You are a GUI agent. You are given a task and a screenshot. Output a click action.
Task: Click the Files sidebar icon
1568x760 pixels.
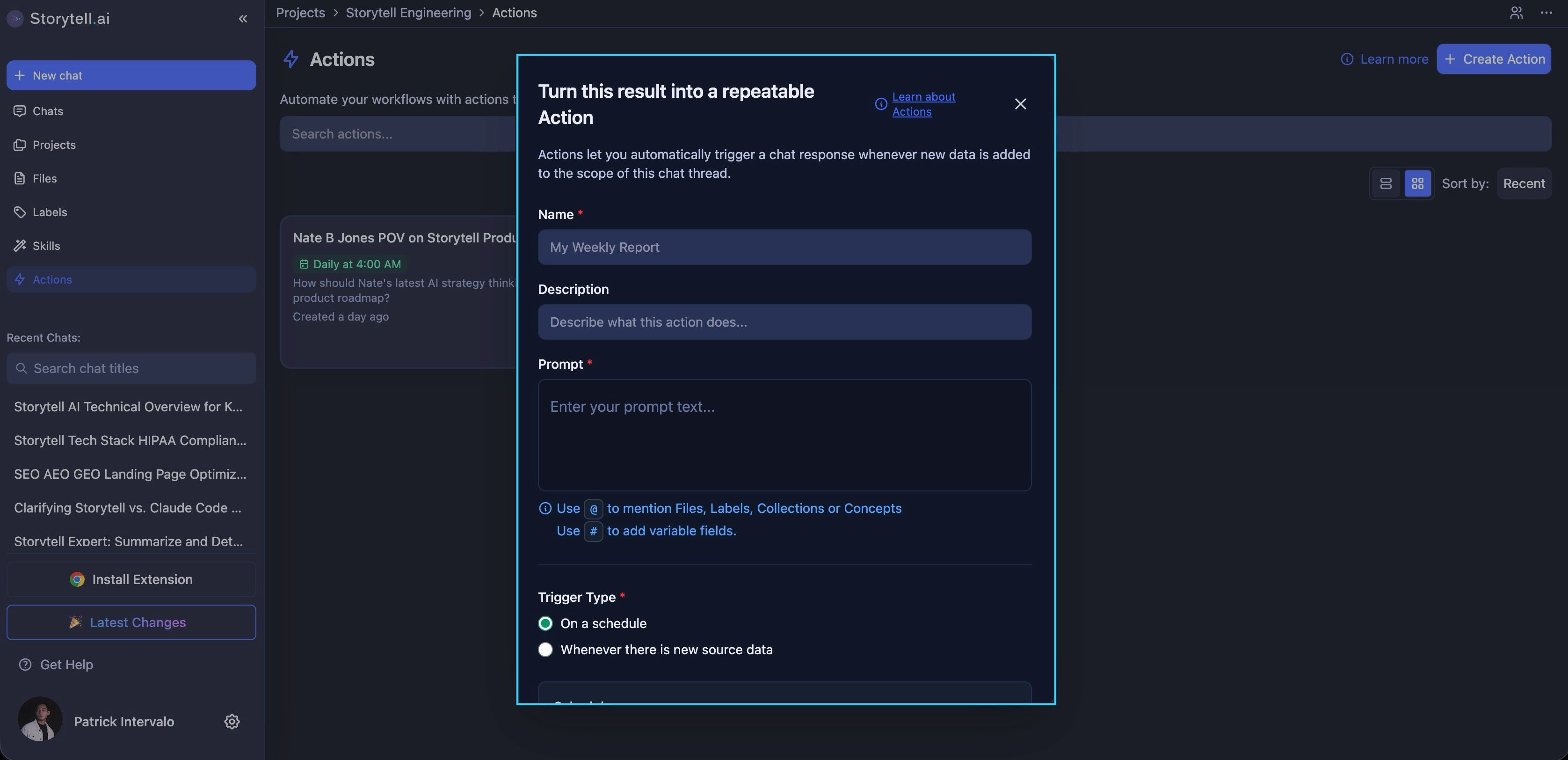click(x=20, y=178)
